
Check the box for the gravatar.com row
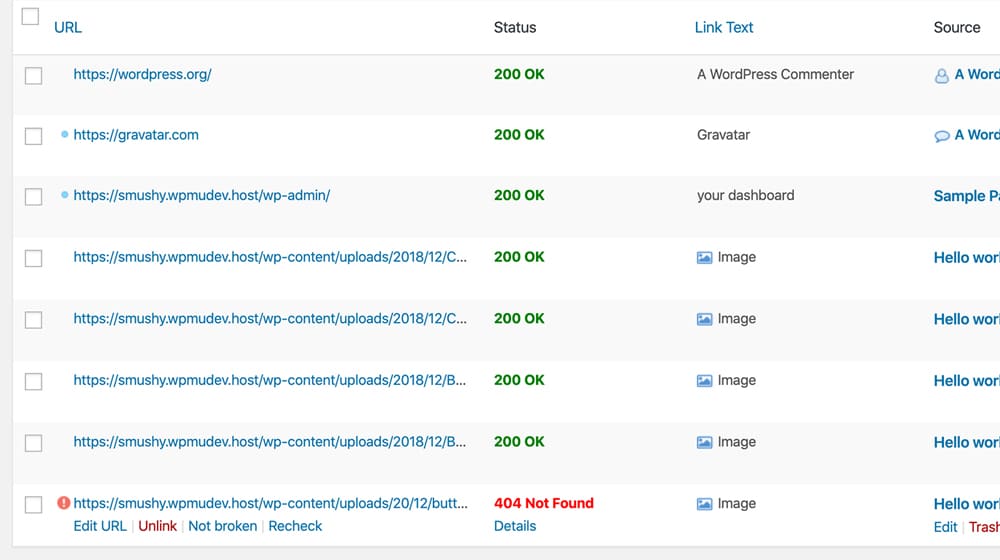33,137
